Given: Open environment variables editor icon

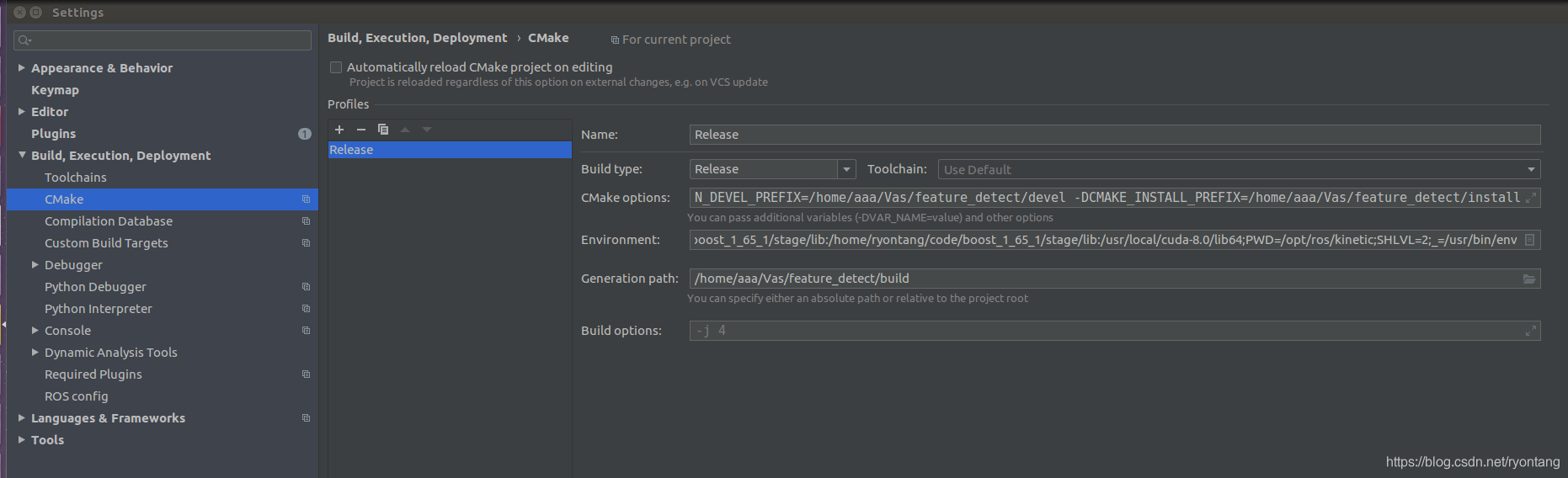Looking at the screenshot, I should tap(1530, 240).
